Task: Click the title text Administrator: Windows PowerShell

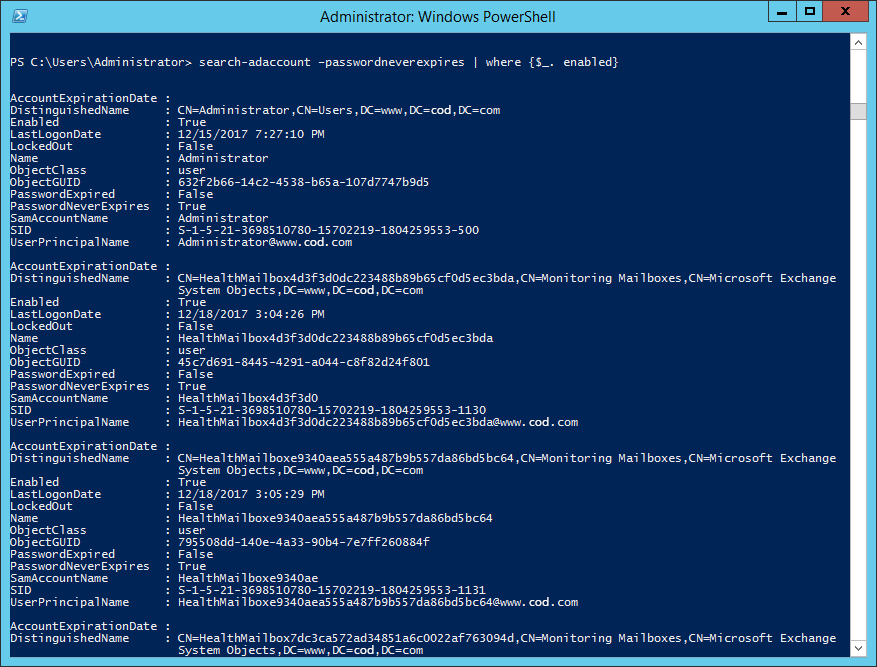Action: (437, 17)
